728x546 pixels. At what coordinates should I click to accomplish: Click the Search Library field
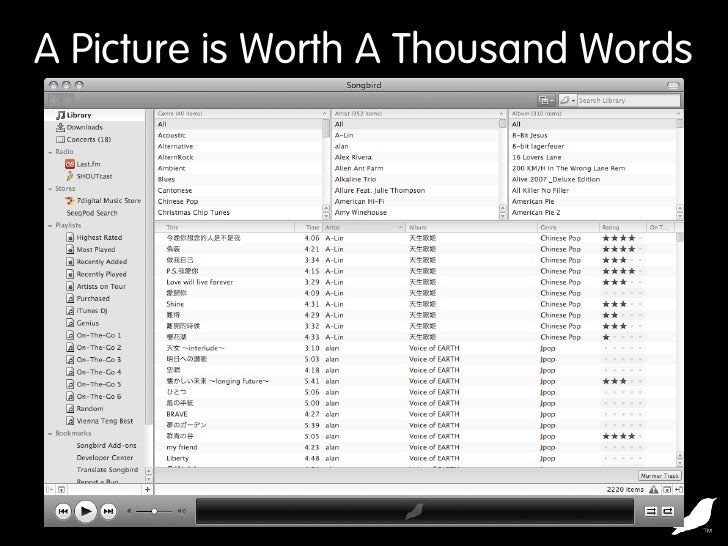click(x=629, y=100)
